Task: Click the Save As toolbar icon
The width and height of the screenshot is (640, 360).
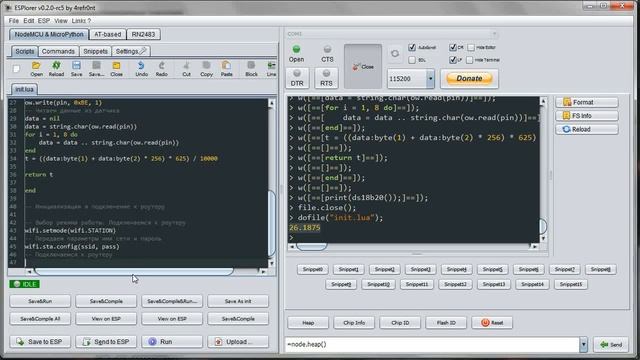Action: coord(96,69)
